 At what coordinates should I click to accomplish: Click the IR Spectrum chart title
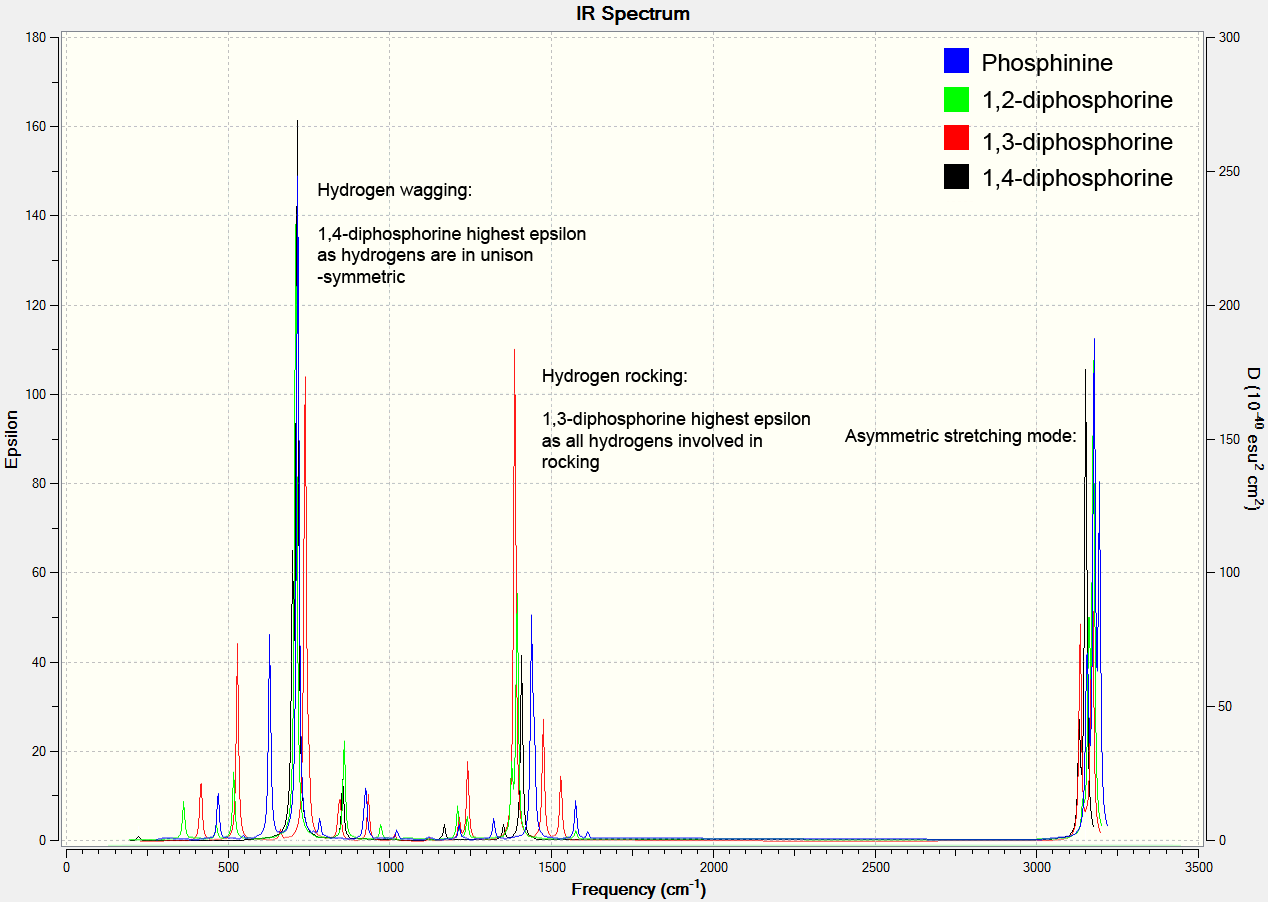pyautogui.click(x=633, y=13)
